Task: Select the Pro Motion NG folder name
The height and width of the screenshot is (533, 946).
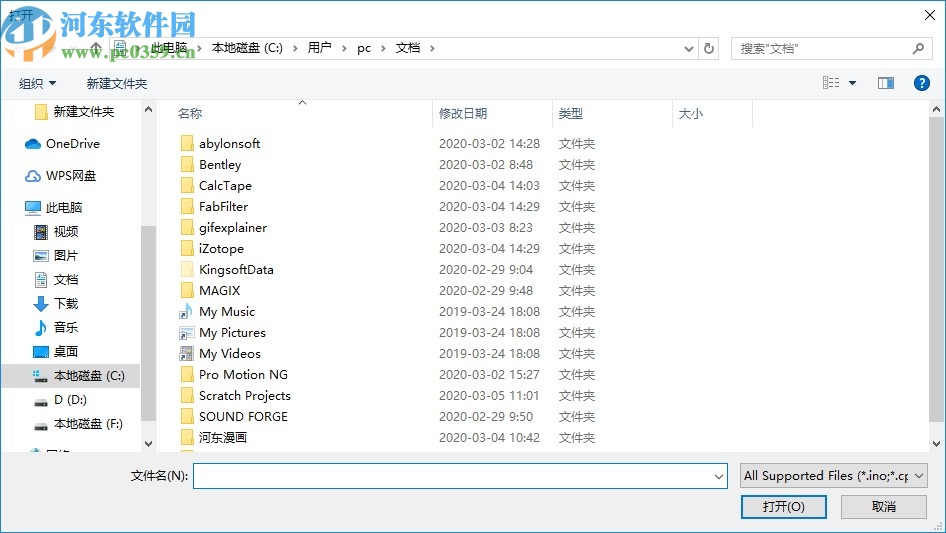Action: click(243, 375)
